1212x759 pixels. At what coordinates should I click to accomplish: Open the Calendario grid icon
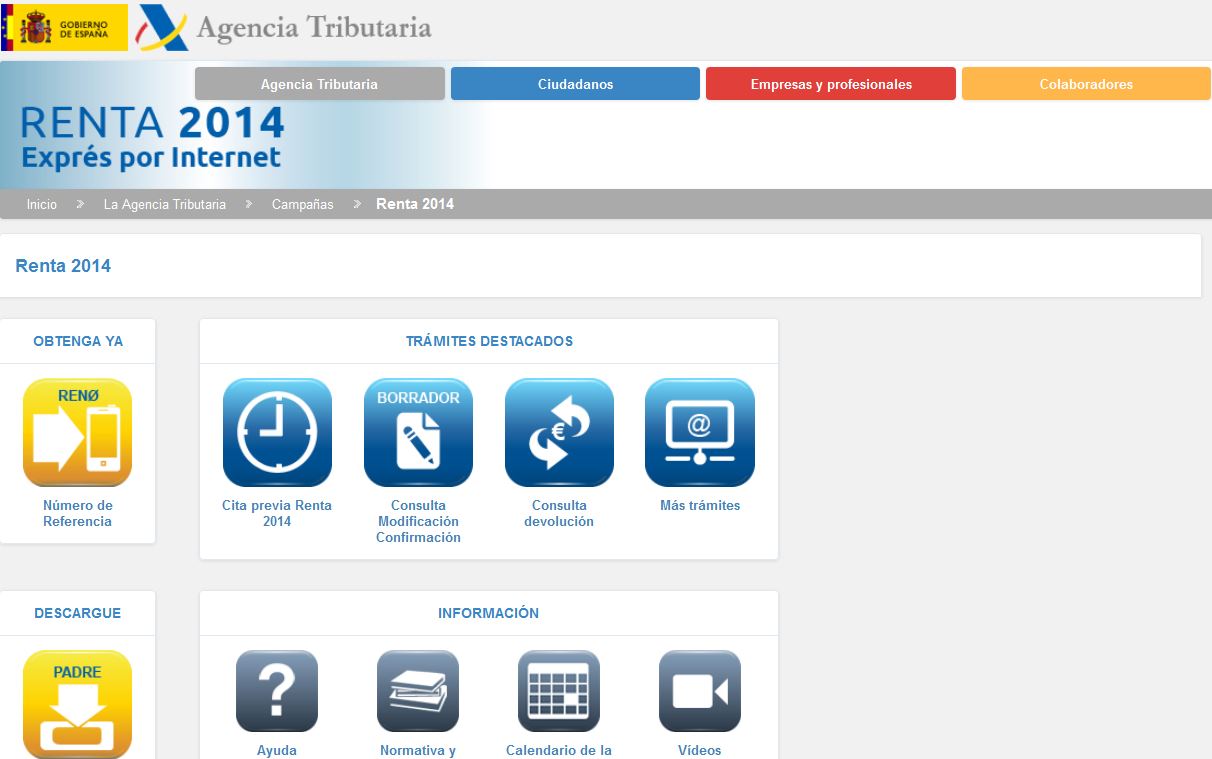click(x=559, y=691)
